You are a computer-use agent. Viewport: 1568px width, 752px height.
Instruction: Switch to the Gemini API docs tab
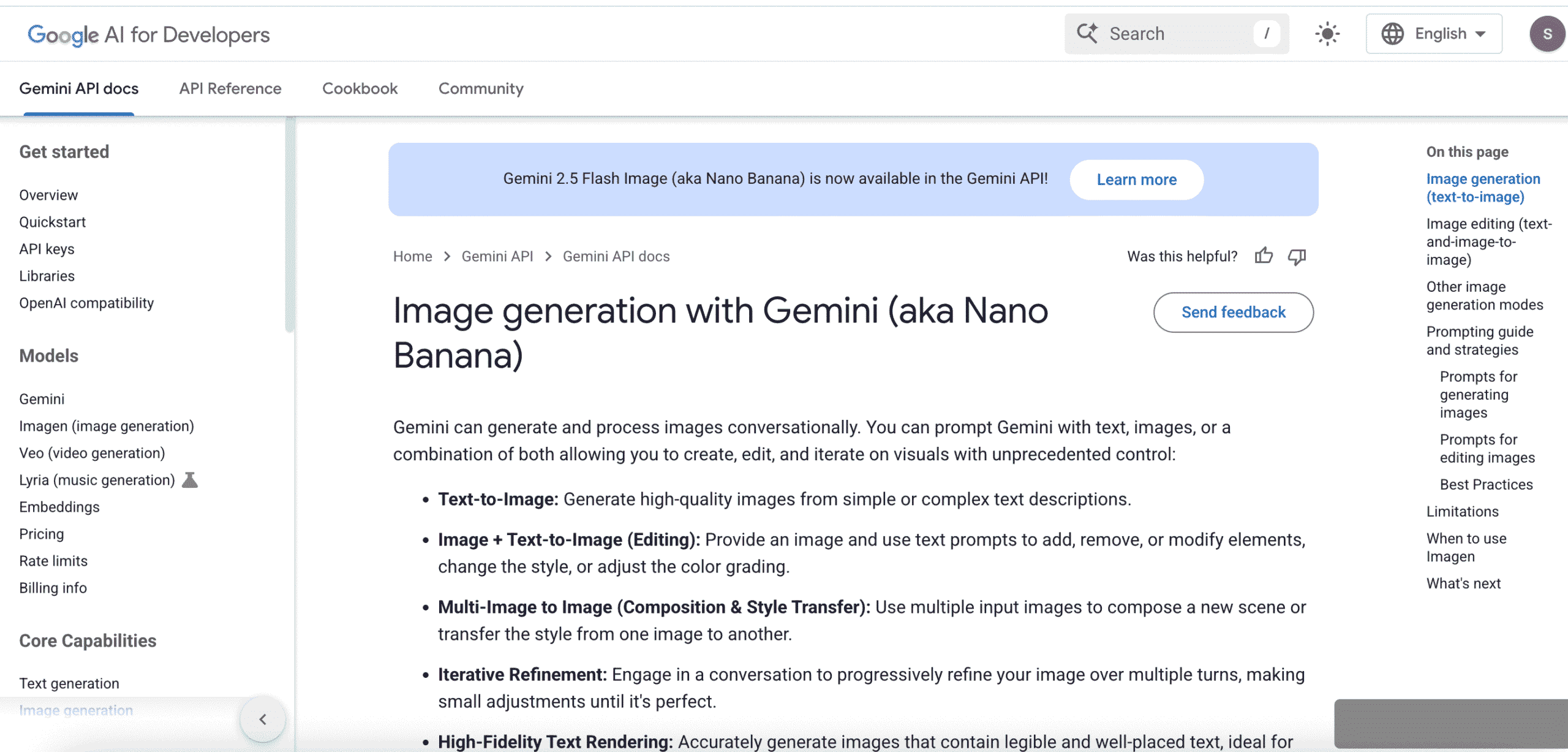coord(79,88)
